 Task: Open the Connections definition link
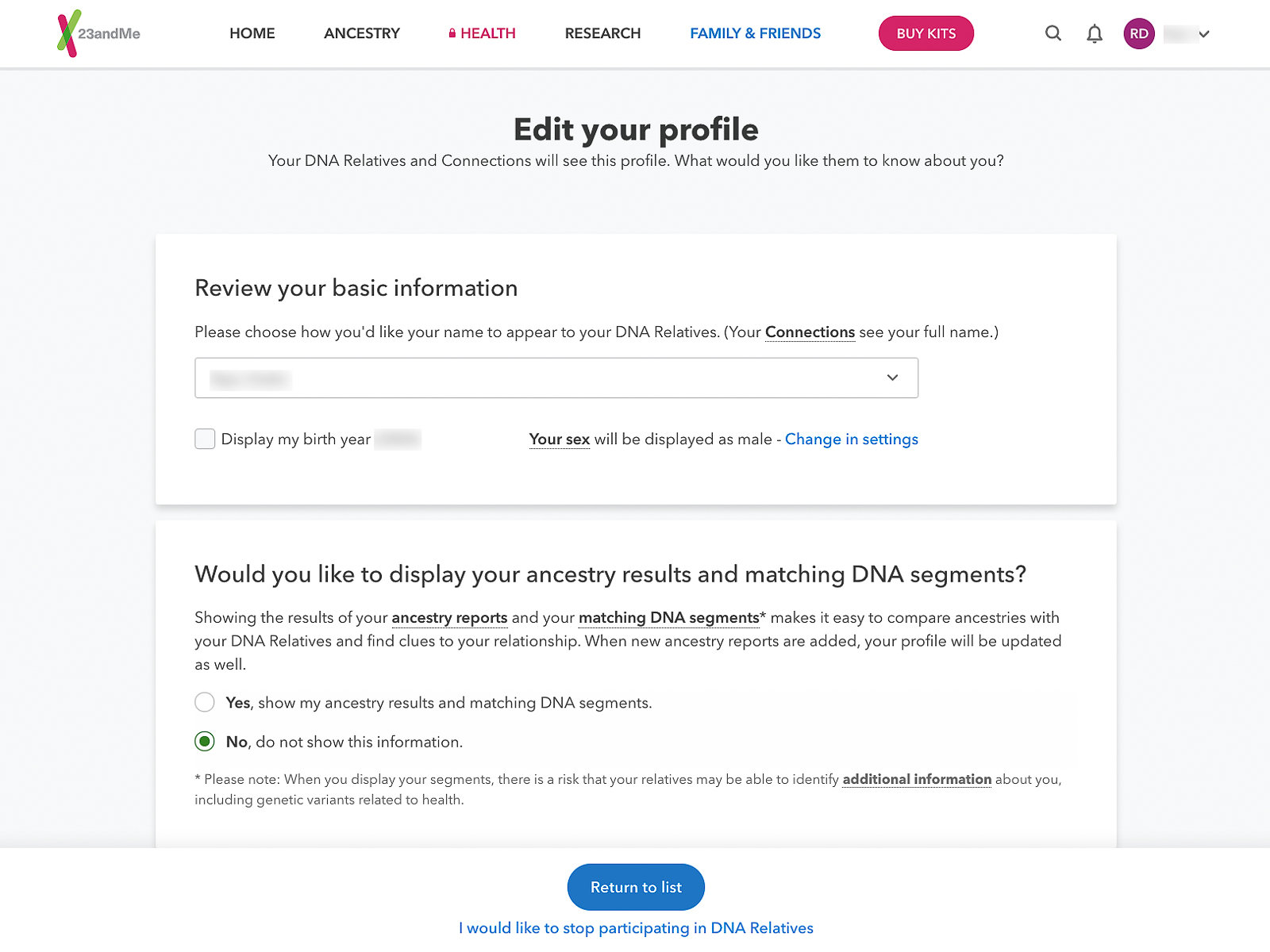(810, 332)
